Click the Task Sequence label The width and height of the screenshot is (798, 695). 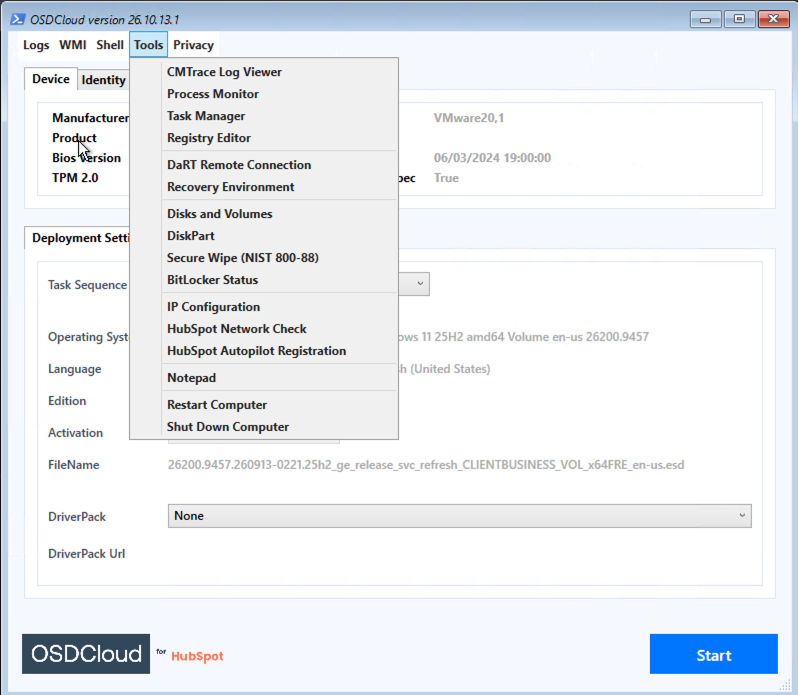[x=88, y=285]
